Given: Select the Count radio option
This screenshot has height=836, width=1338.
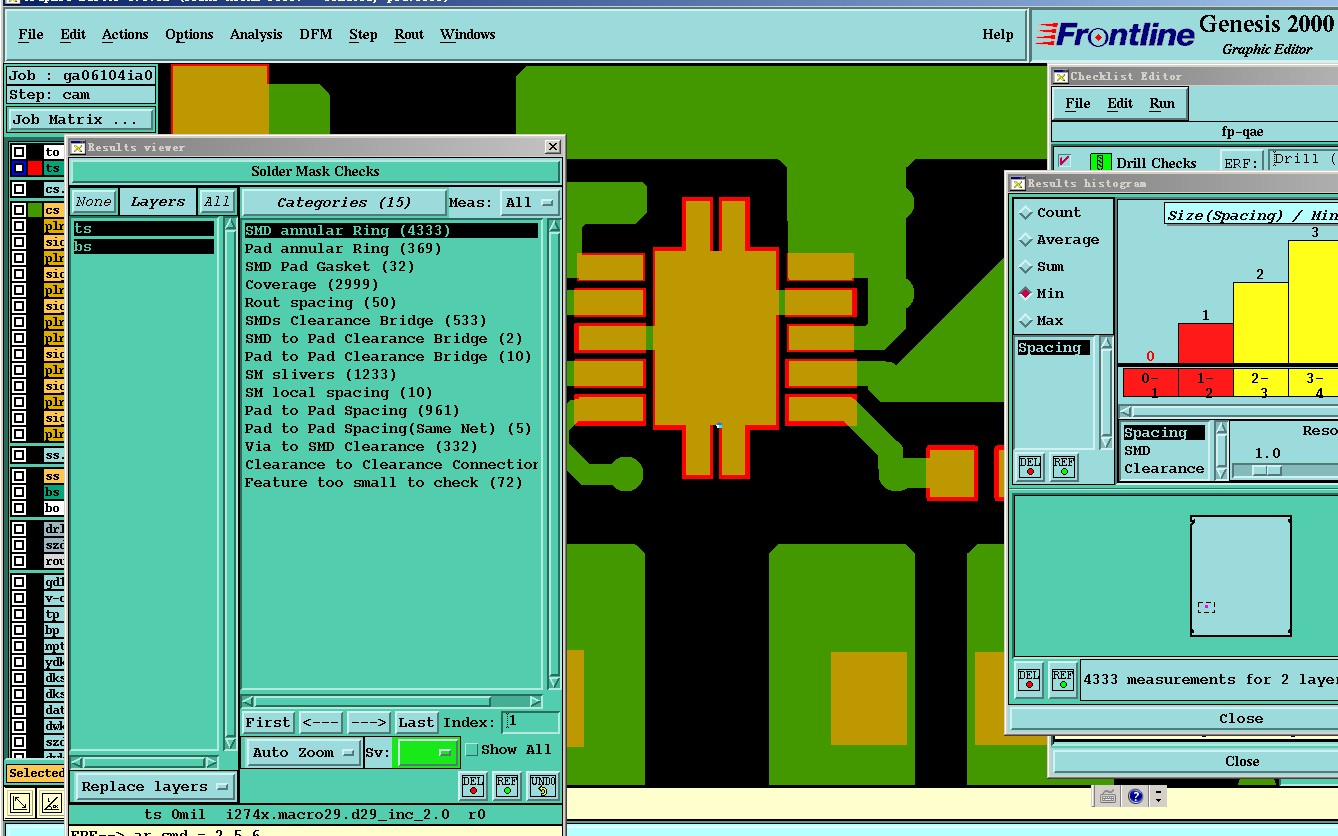Looking at the screenshot, I should coord(1026,213).
